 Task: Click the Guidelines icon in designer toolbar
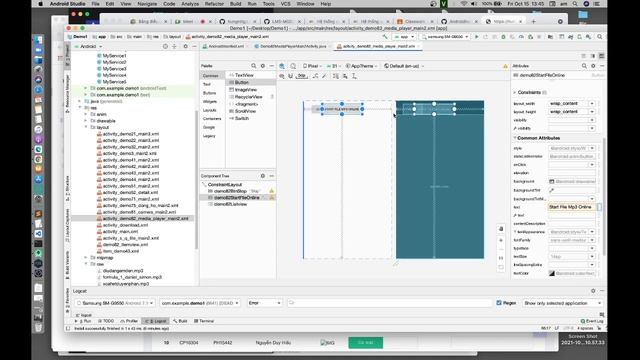coord(354,76)
